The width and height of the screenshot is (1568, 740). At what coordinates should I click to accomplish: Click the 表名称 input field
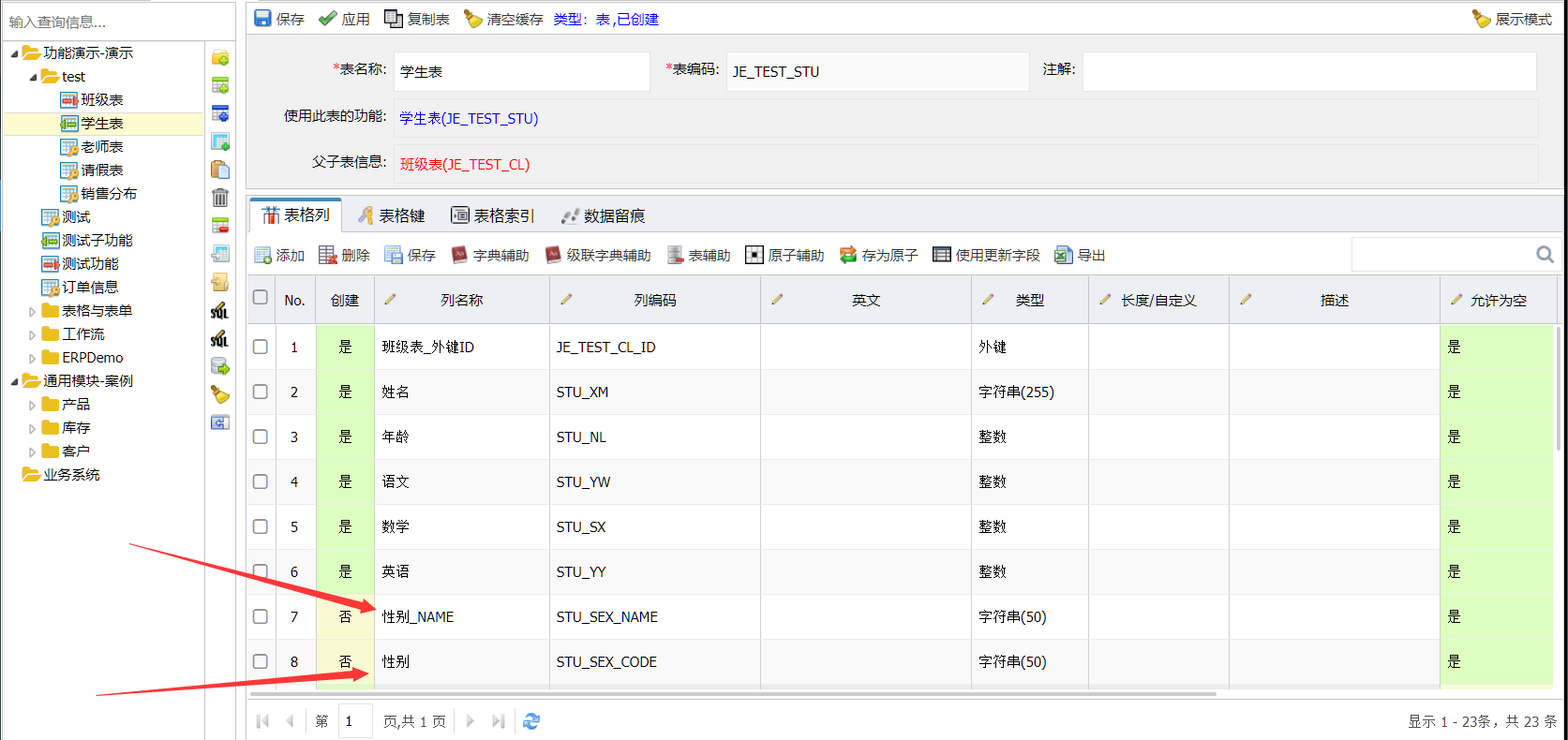click(522, 71)
